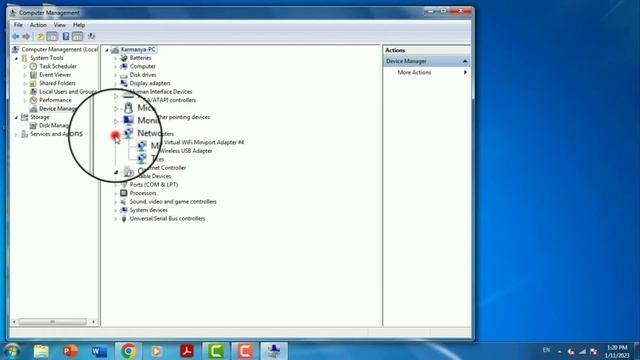Expand the Display adapters category arrow
The height and width of the screenshot is (360, 640).
tap(116, 84)
